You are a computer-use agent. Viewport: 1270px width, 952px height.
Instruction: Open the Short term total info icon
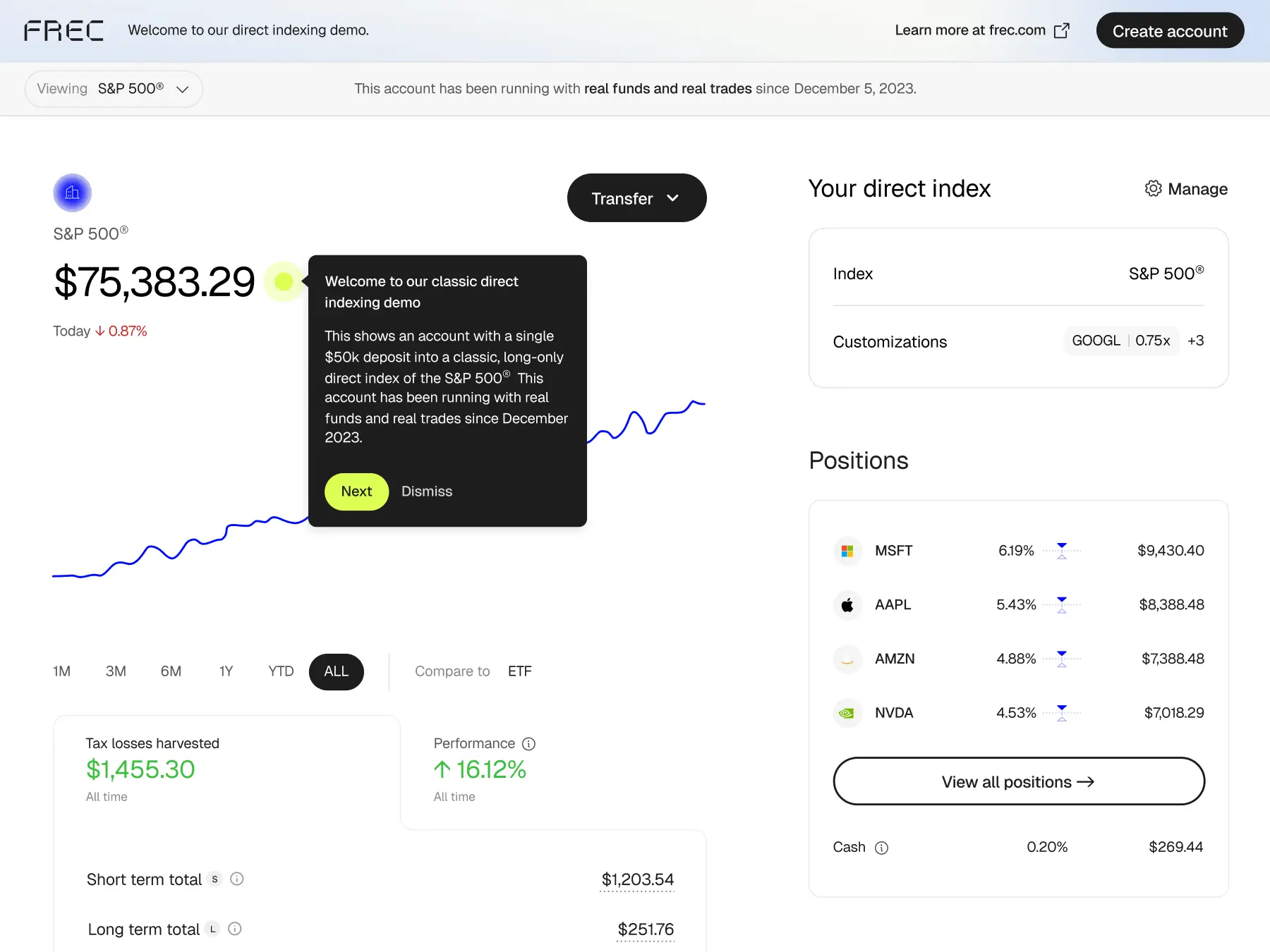tap(237, 879)
